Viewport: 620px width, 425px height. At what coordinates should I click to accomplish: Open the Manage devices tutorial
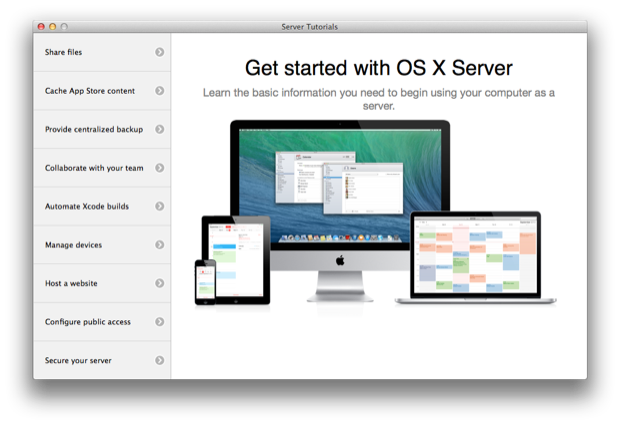pos(102,245)
